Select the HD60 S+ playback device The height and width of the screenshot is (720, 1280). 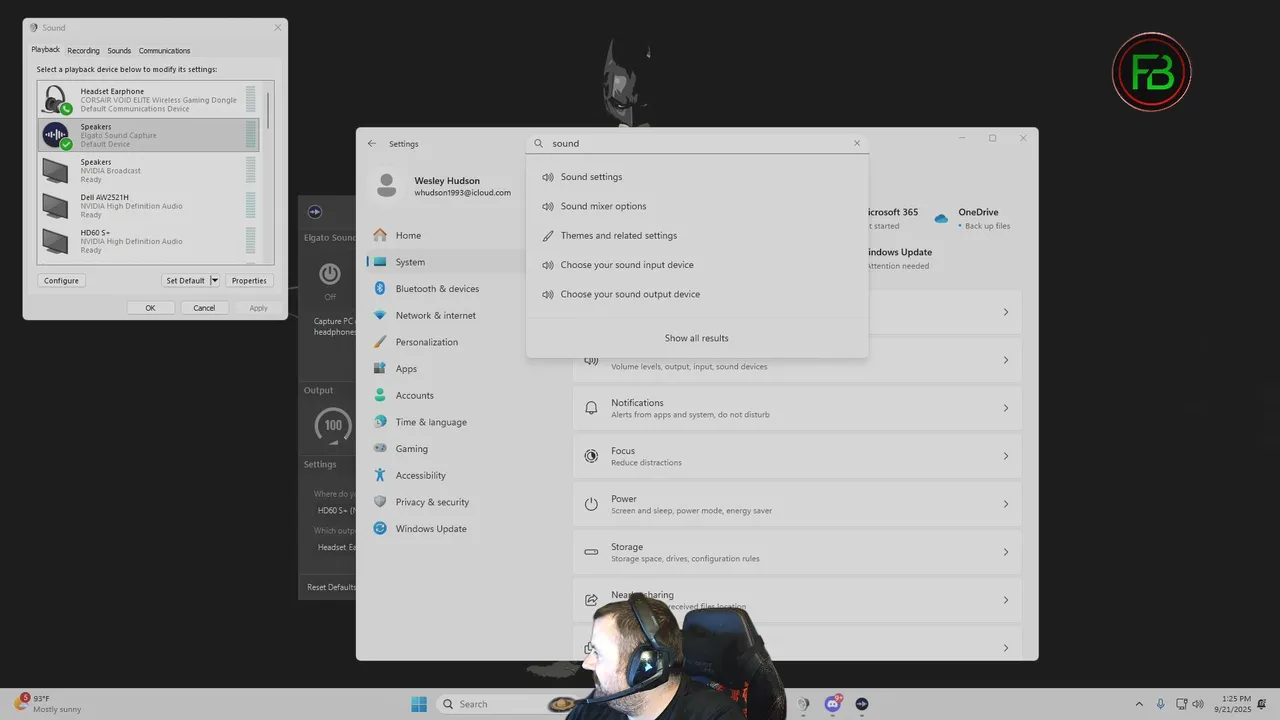[148, 241]
